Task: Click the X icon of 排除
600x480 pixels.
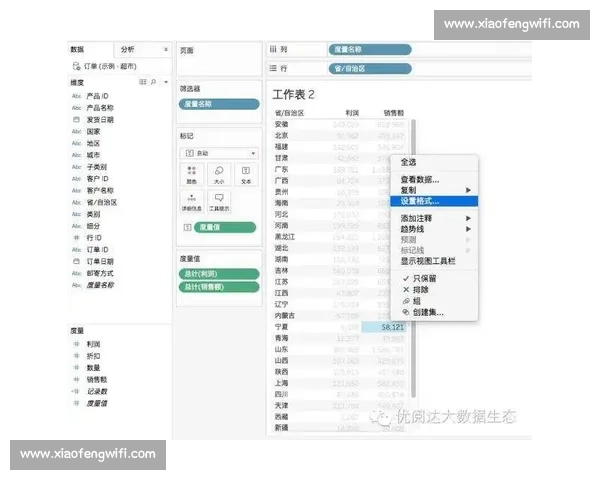Action: pyautogui.click(x=406, y=290)
